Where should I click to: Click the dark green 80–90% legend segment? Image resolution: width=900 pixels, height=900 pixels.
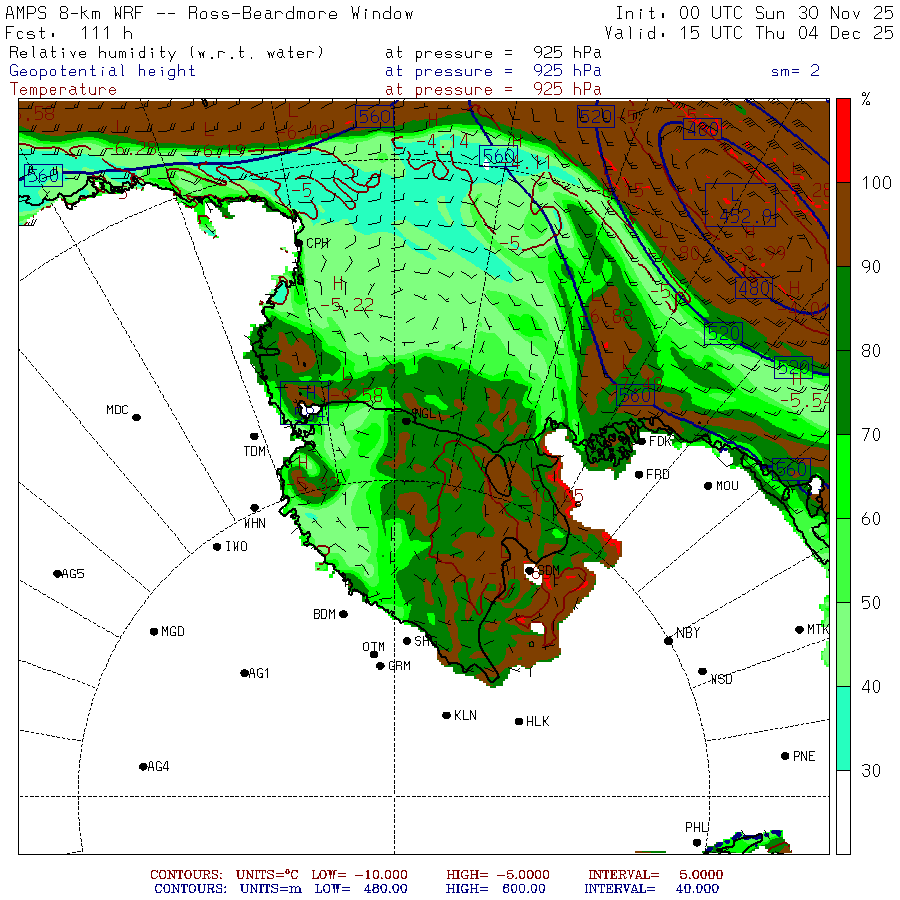coord(843,308)
